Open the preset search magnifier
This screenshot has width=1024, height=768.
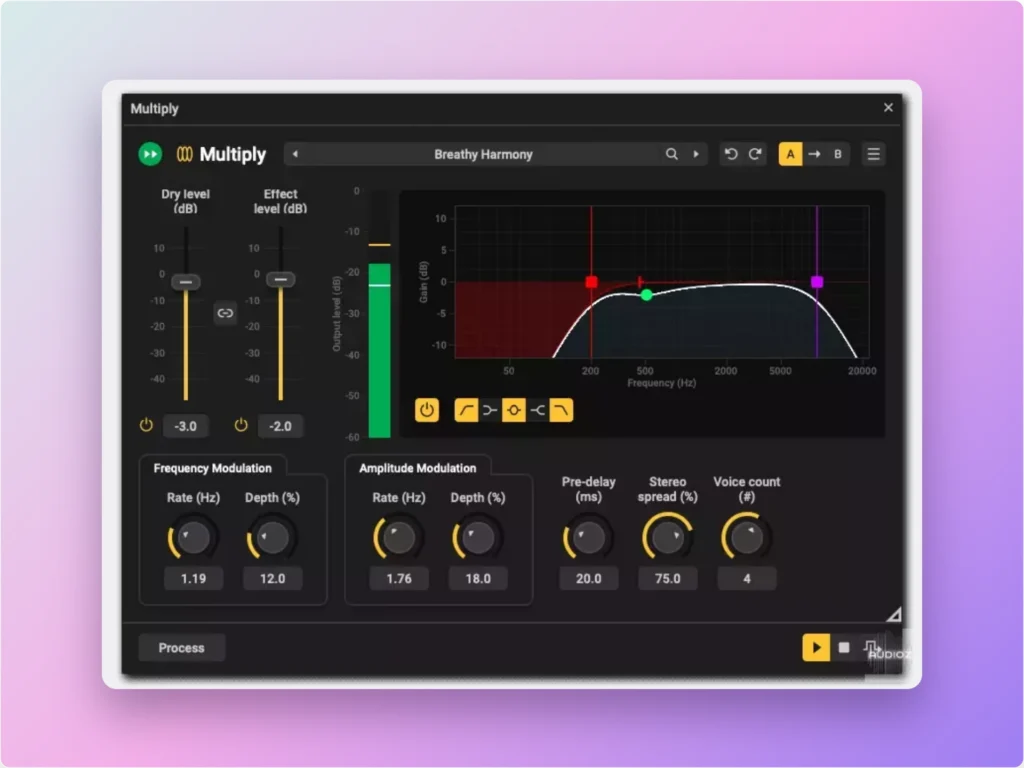[671, 154]
